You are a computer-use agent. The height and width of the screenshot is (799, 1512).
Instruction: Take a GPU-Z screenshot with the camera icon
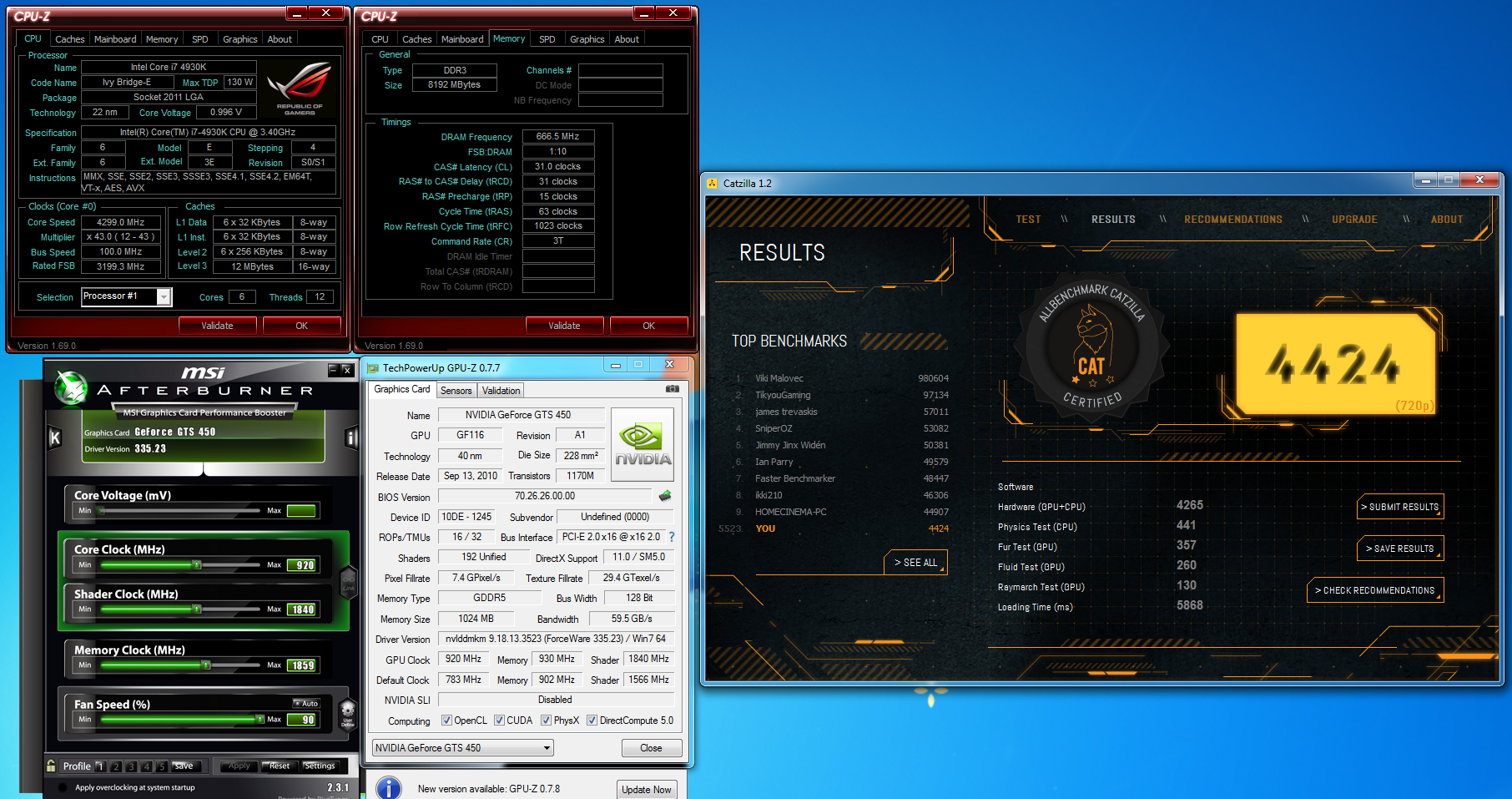[672, 389]
